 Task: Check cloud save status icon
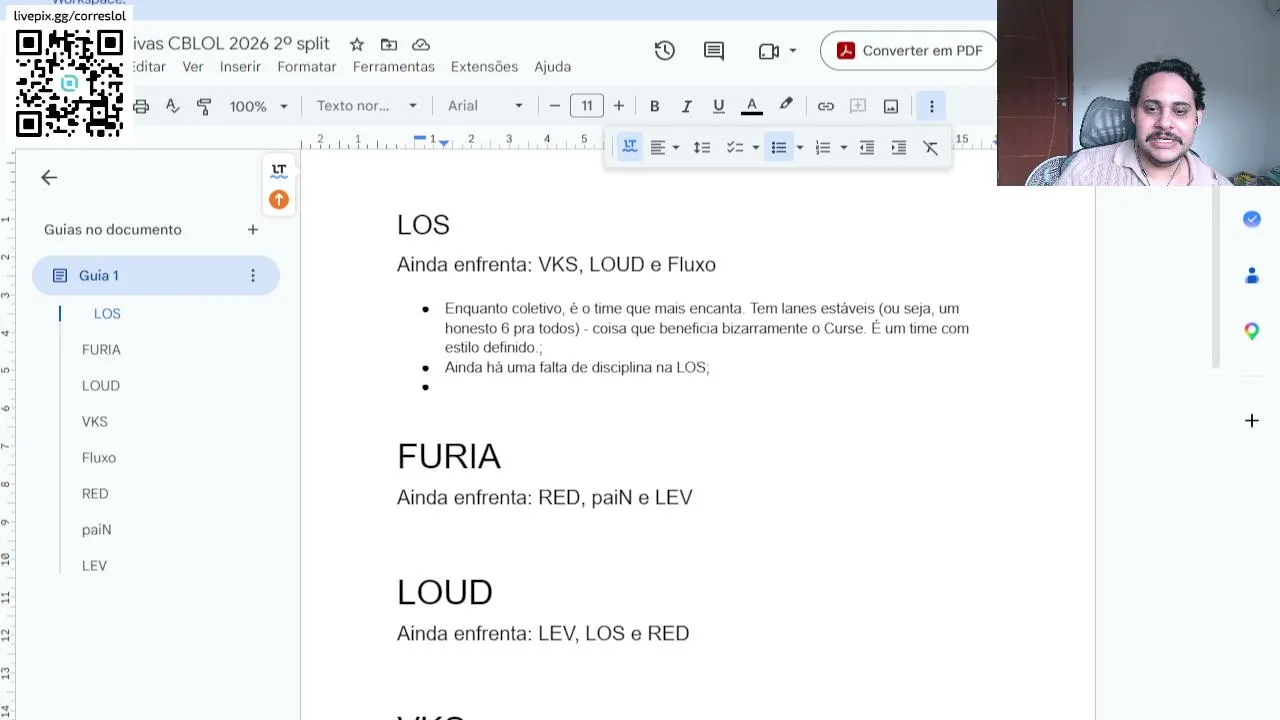tap(421, 45)
